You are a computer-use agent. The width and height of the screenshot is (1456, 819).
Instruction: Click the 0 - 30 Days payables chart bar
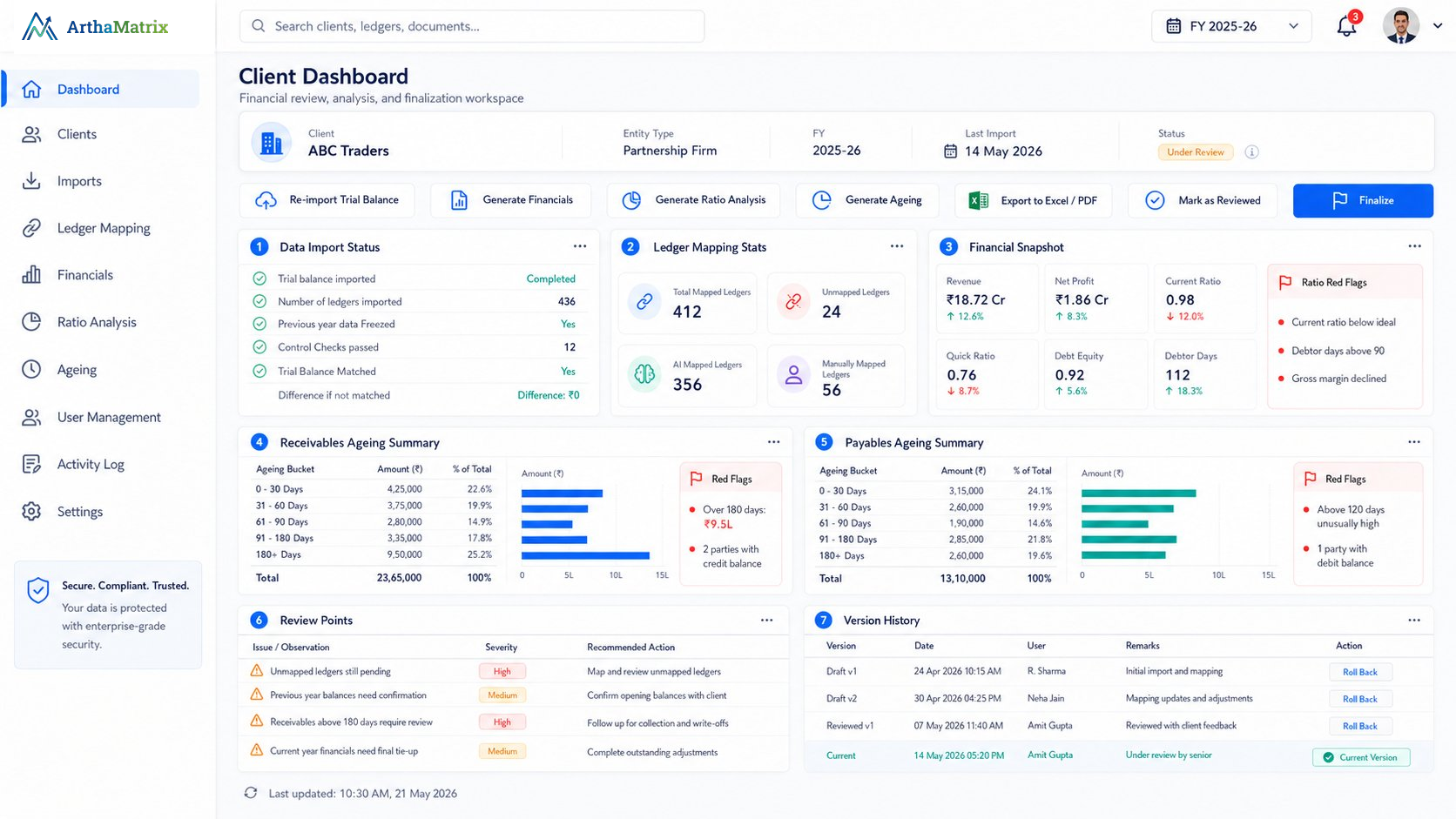pos(1138,493)
